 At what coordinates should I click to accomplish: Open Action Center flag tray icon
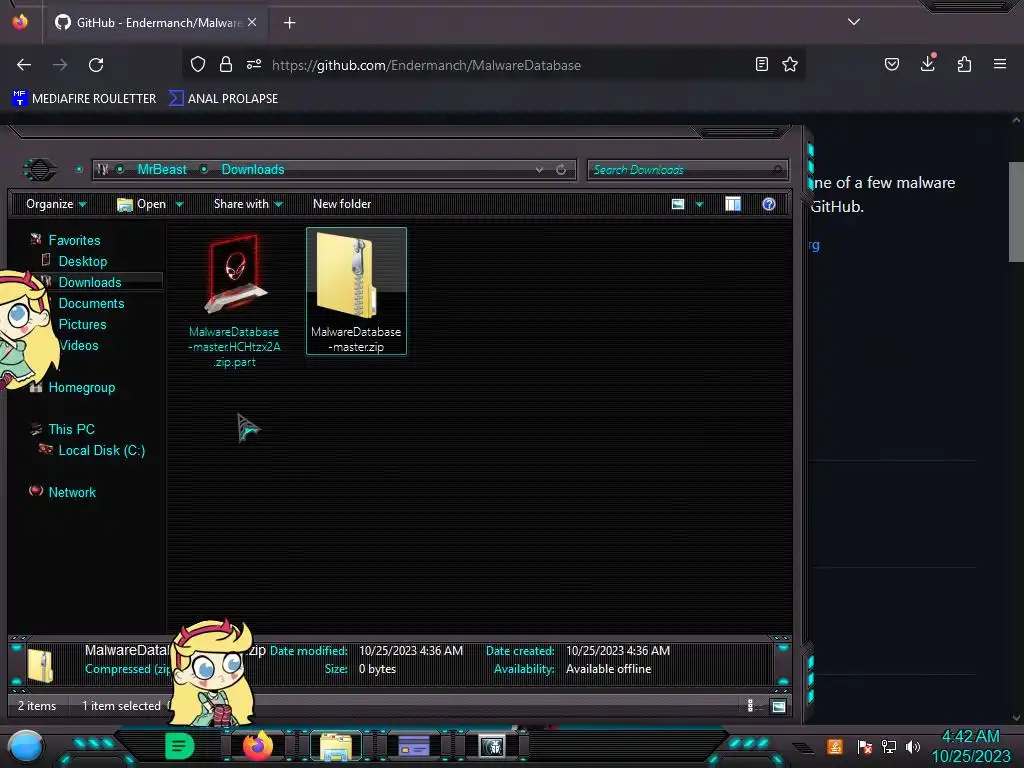865,746
